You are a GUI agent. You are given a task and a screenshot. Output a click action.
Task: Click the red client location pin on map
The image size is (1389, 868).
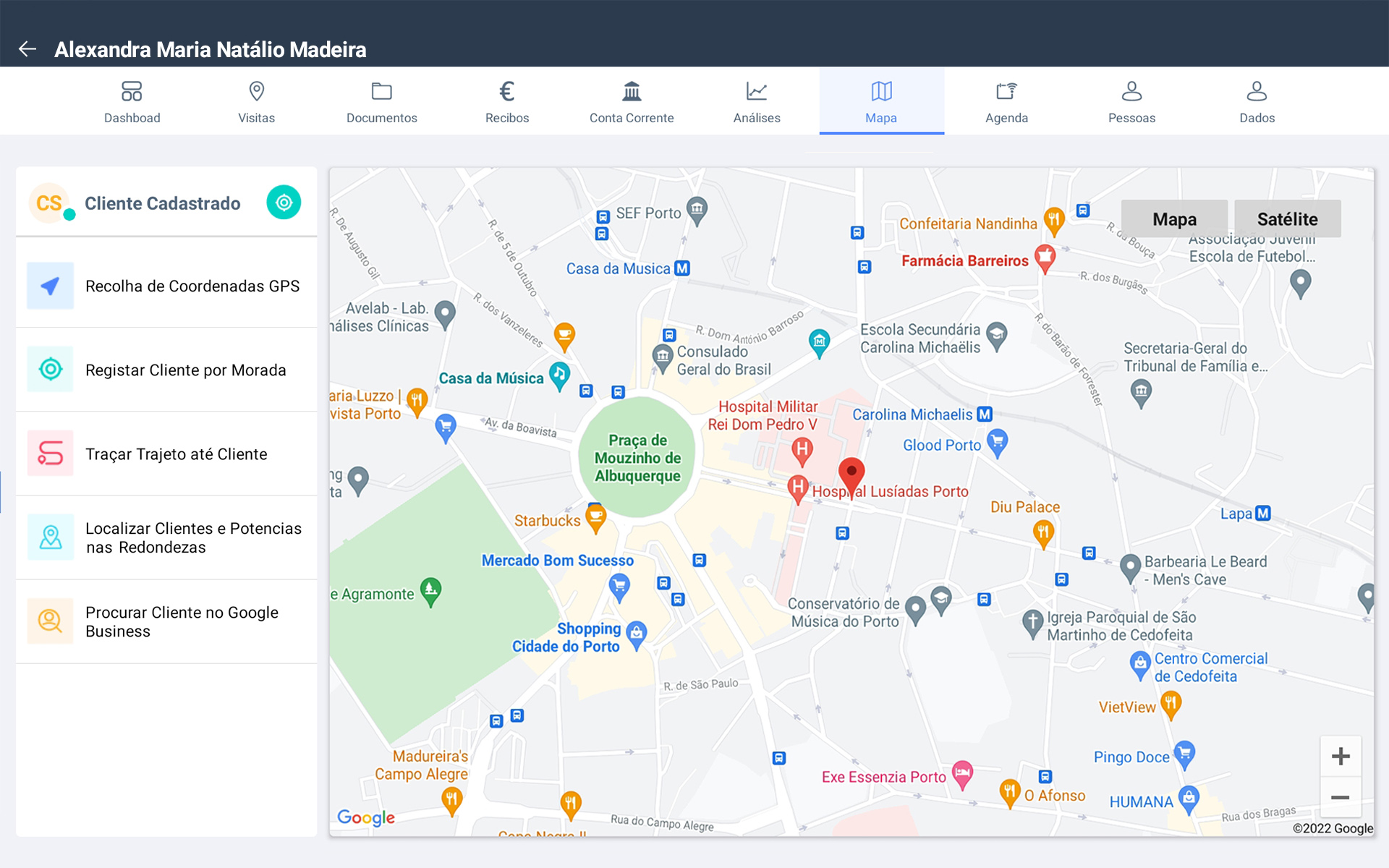coord(851,474)
